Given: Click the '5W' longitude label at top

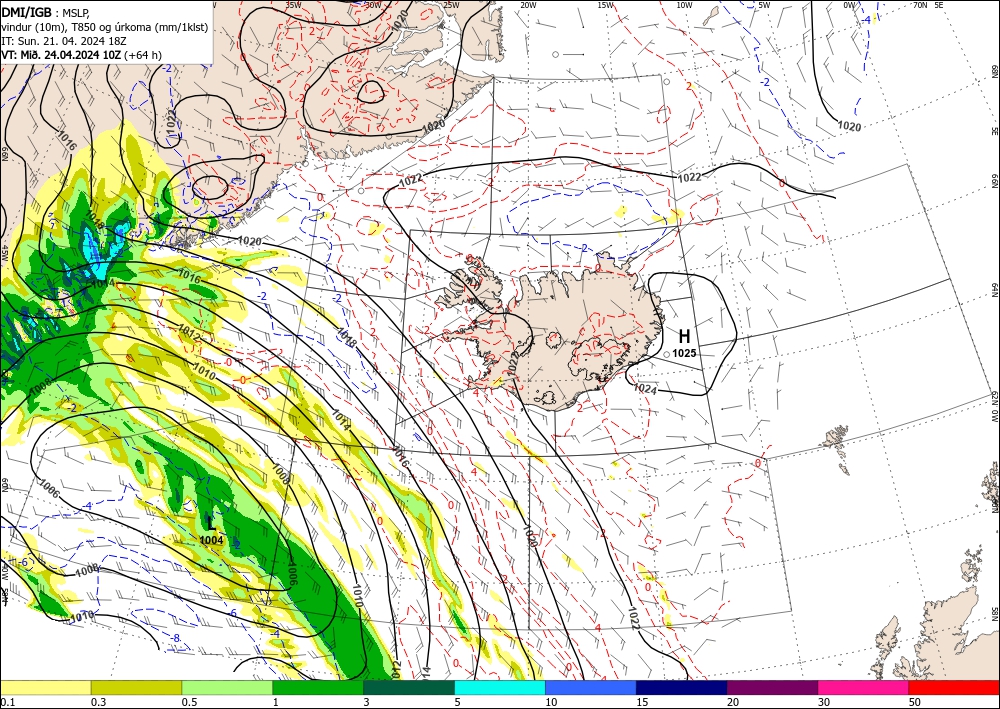Looking at the screenshot, I should pyautogui.click(x=764, y=5).
